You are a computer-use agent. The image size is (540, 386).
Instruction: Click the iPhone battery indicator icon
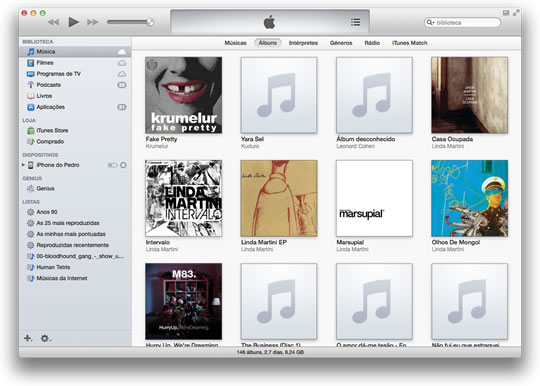[x=112, y=165]
